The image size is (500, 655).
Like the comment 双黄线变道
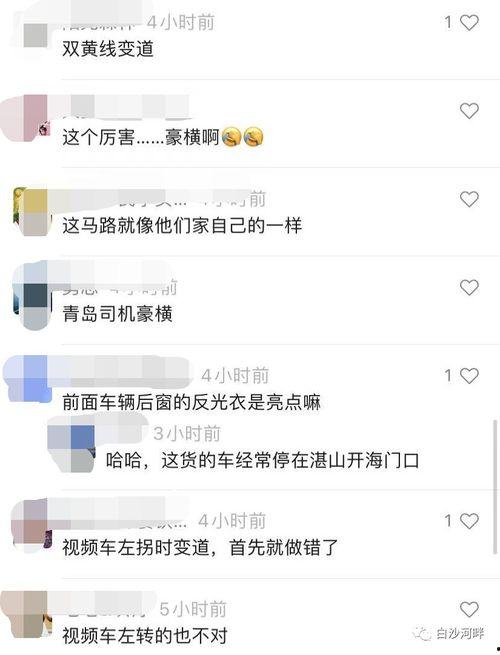coord(469,23)
